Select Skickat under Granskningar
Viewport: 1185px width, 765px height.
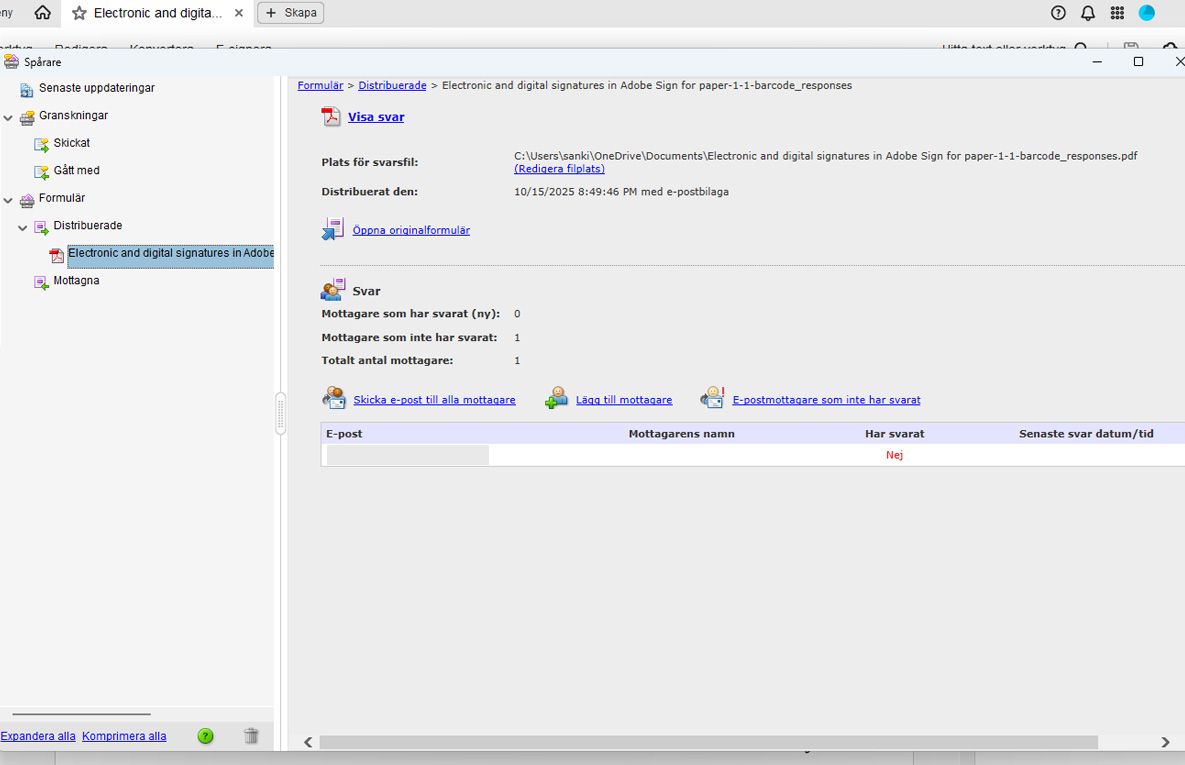pos(72,142)
